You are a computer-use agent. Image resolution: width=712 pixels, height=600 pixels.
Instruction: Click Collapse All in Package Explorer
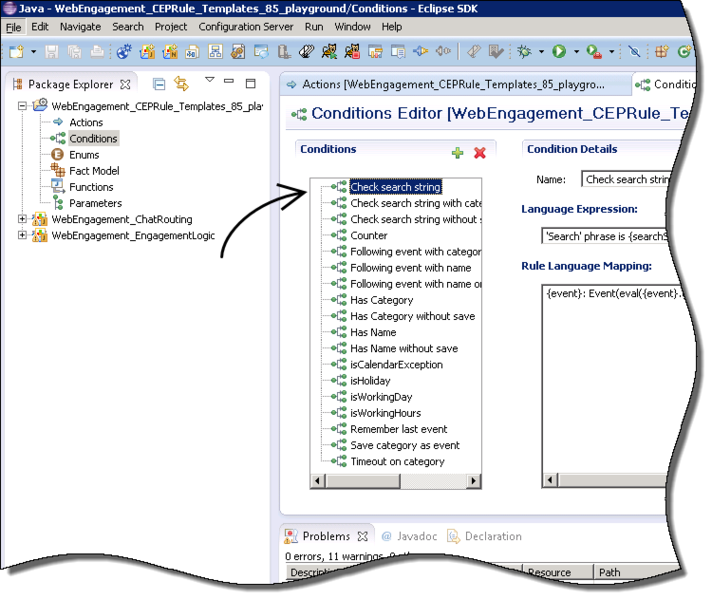[159, 84]
